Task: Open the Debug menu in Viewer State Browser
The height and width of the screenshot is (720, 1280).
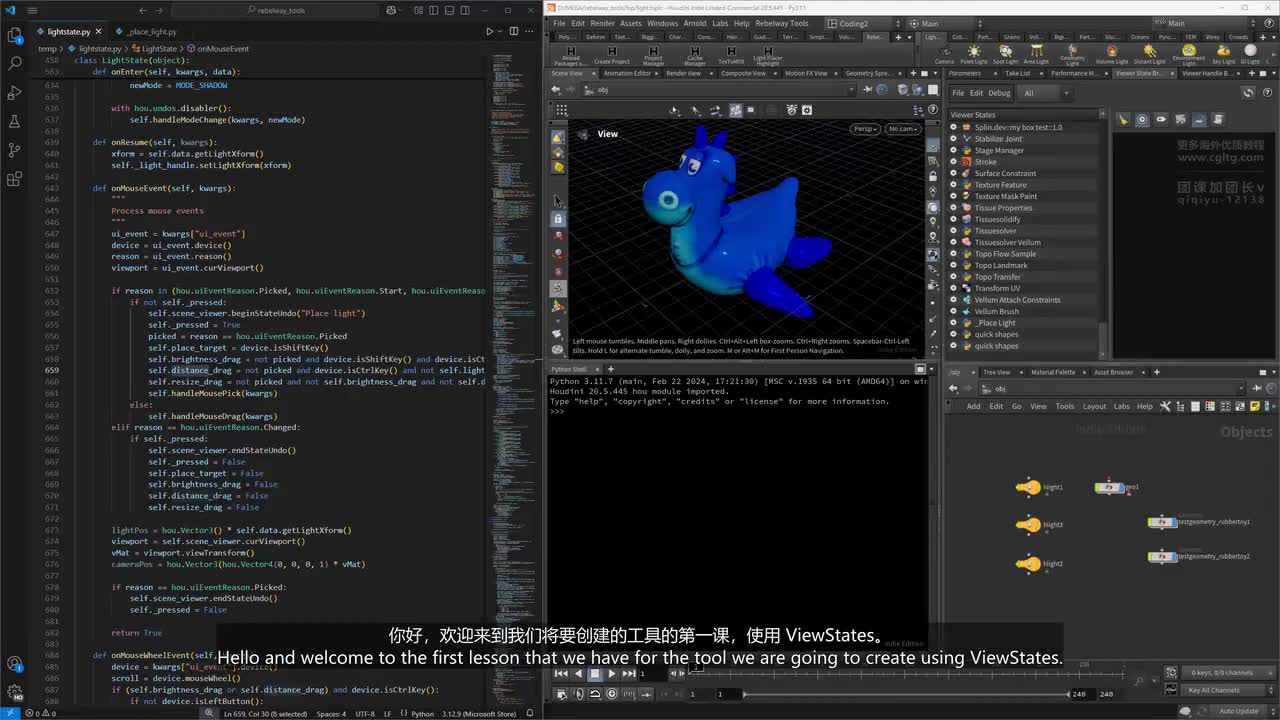Action: (999, 93)
